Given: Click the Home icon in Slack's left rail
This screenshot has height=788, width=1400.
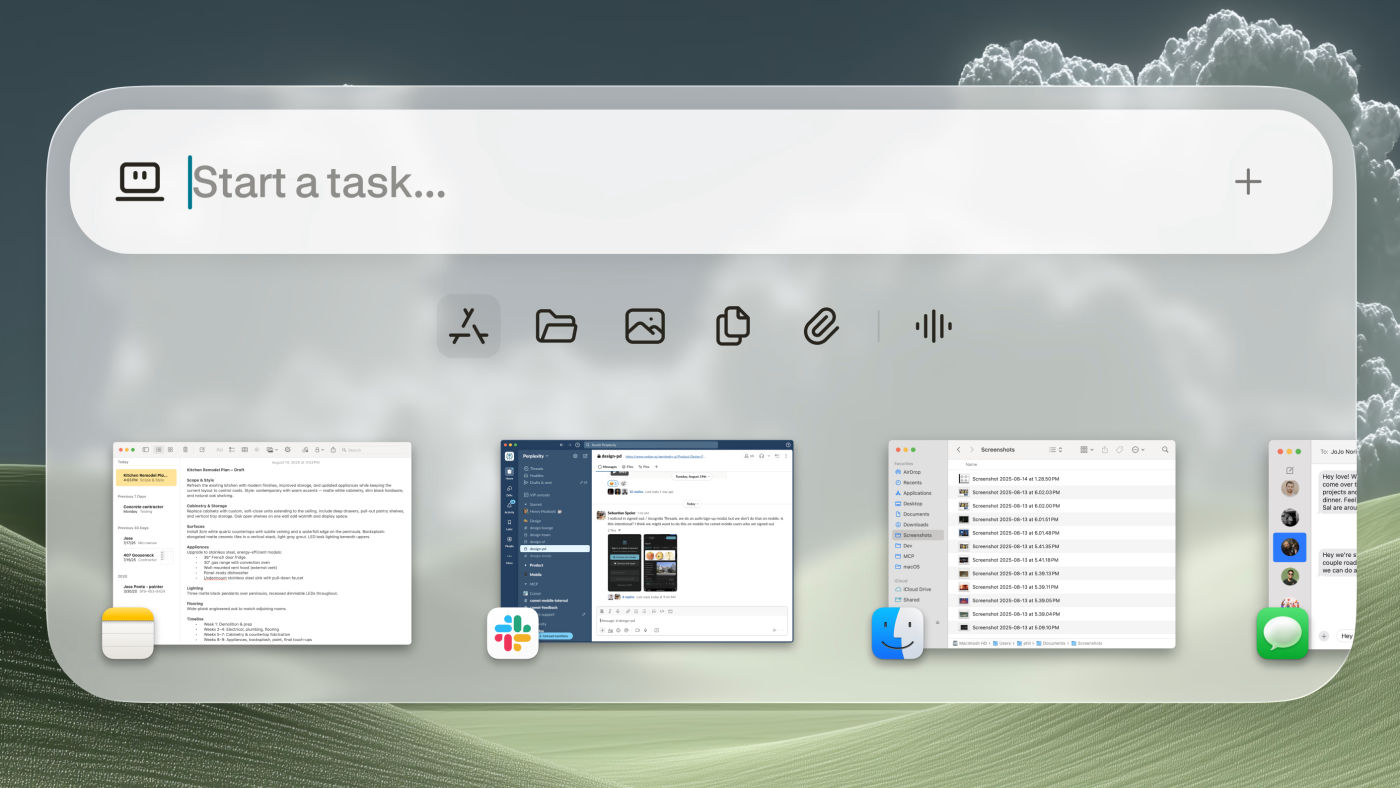Looking at the screenshot, I should [509, 474].
